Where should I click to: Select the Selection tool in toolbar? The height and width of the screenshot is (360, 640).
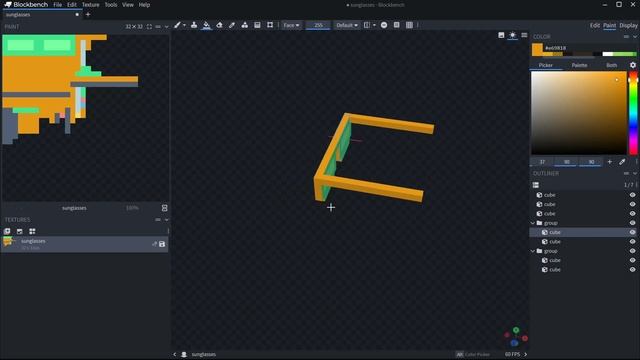(x=270, y=25)
